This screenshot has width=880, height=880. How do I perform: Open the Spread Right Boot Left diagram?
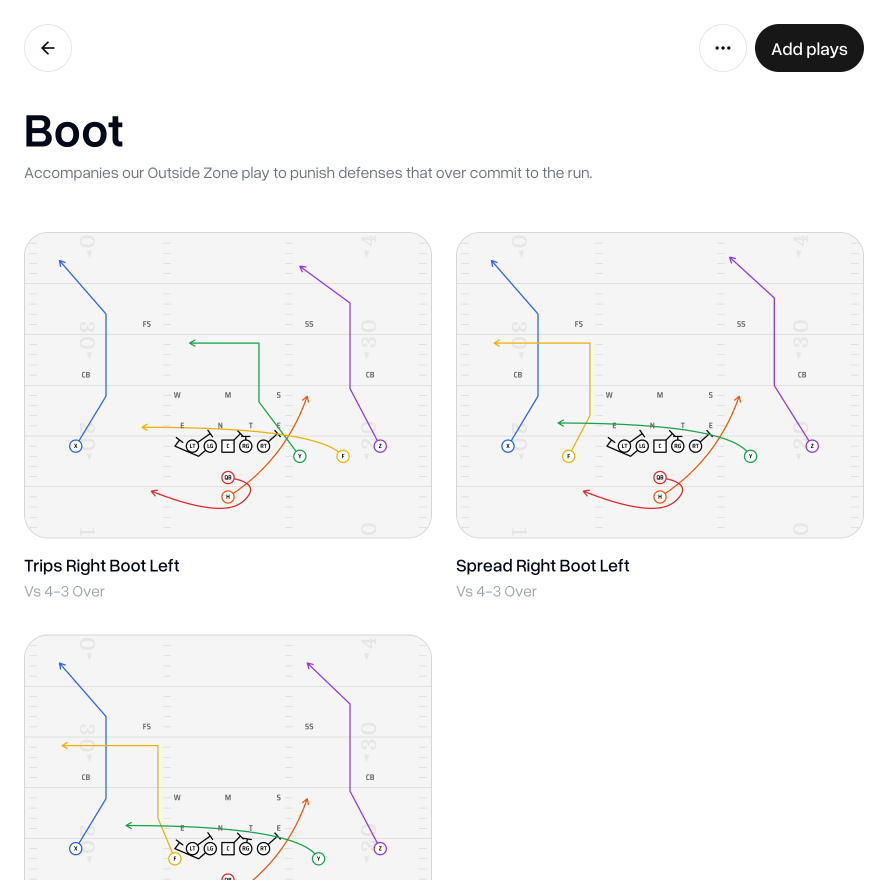click(660, 385)
